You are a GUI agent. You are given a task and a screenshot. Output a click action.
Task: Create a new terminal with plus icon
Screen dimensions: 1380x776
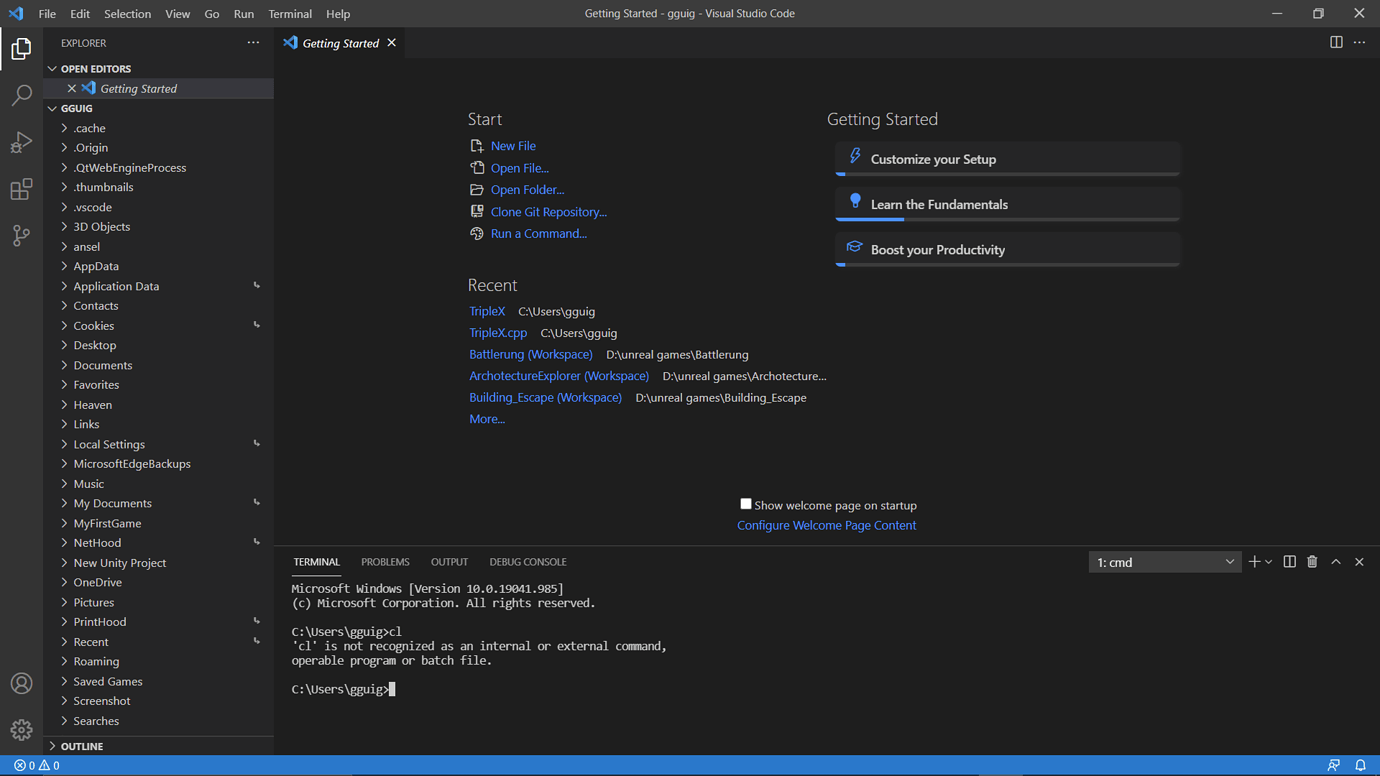click(1254, 562)
